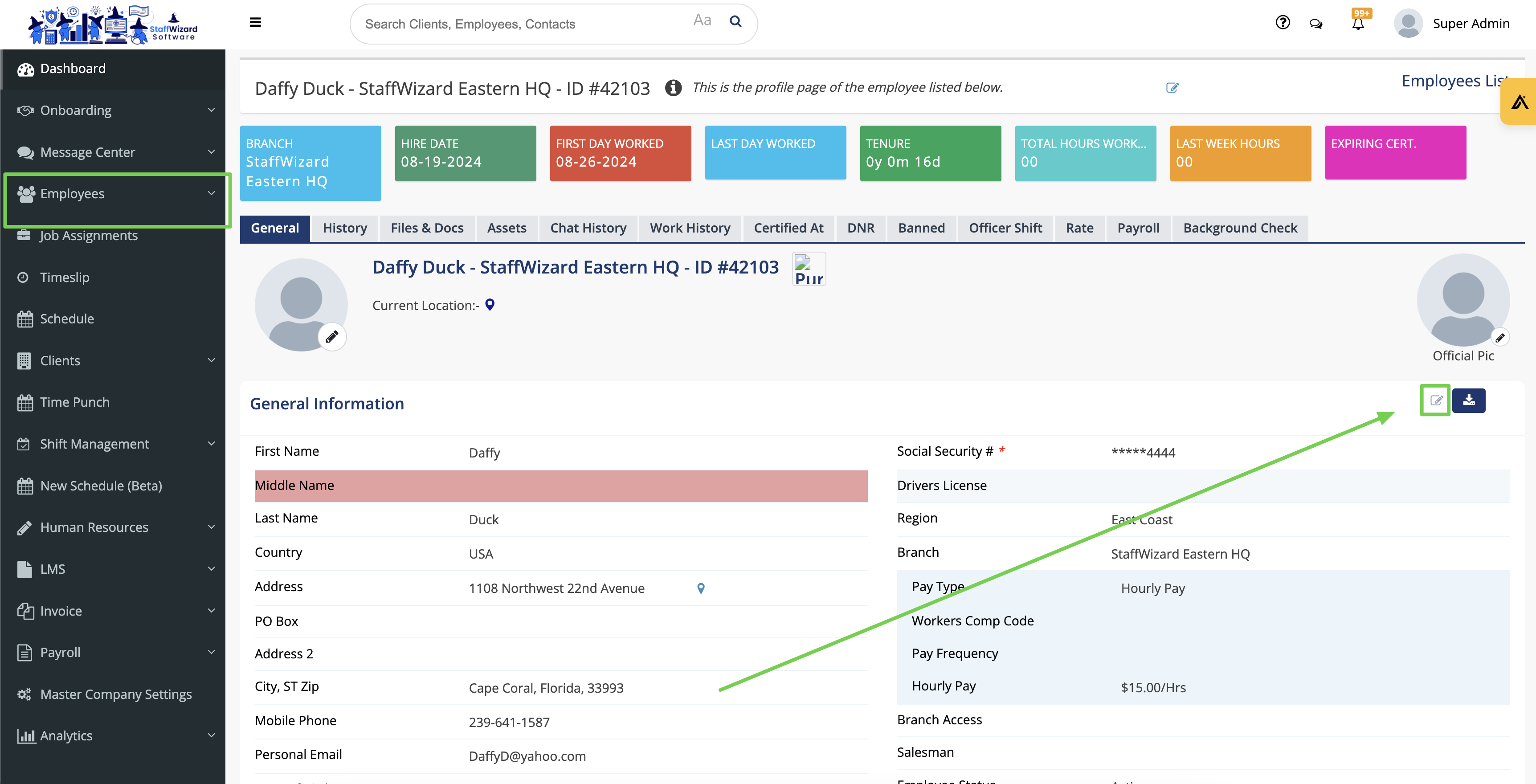Screen dimensions: 1536x784
Task: Go to Dashboard in sidebar
Action: coord(73,69)
